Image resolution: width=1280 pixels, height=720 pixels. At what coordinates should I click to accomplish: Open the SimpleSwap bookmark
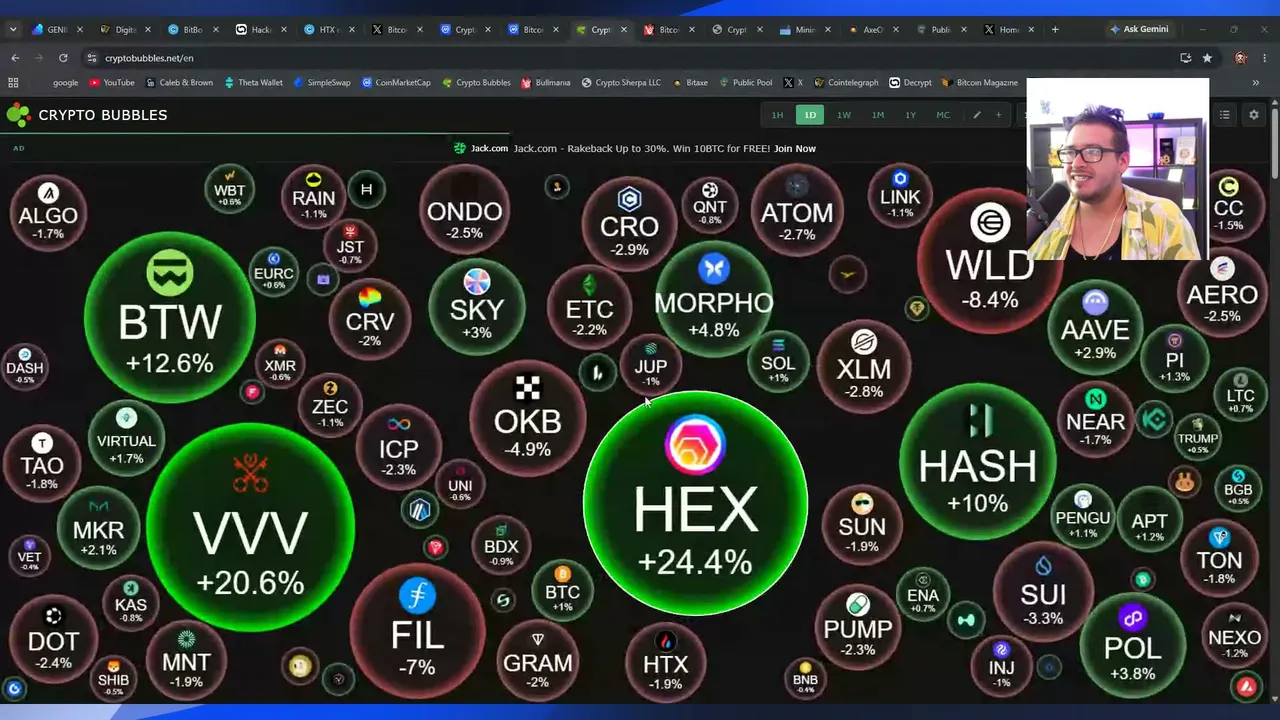(x=322, y=83)
